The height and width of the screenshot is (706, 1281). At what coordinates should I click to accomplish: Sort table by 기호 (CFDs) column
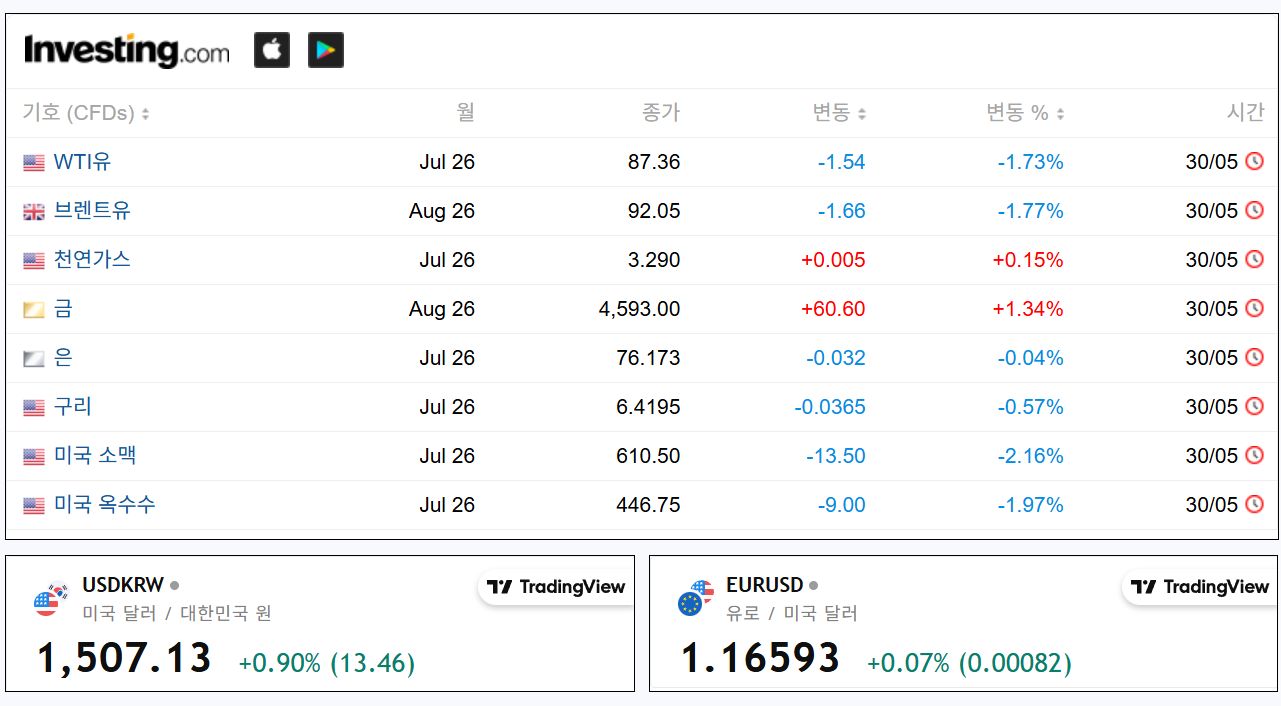point(86,113)
